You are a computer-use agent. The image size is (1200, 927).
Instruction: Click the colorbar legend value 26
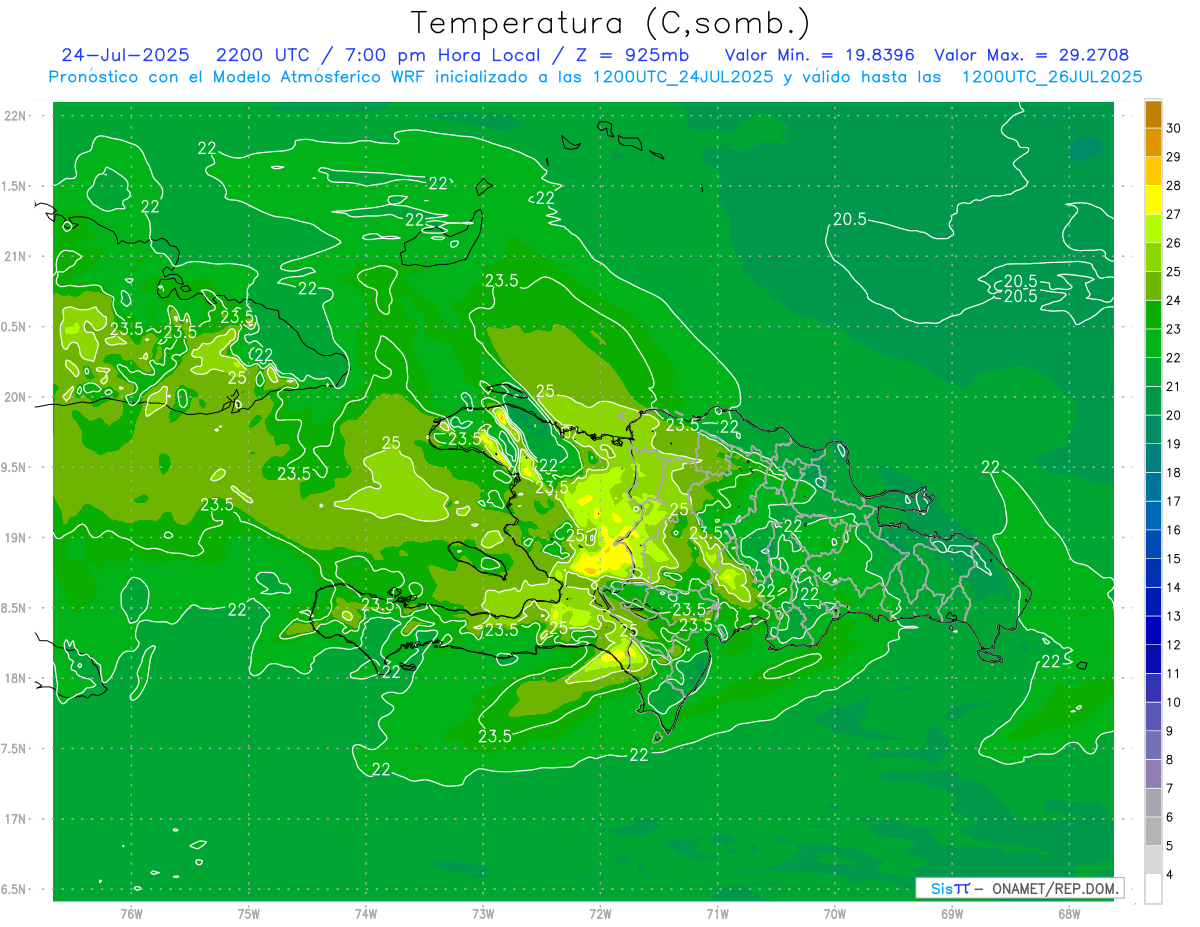coord(1173,243)
